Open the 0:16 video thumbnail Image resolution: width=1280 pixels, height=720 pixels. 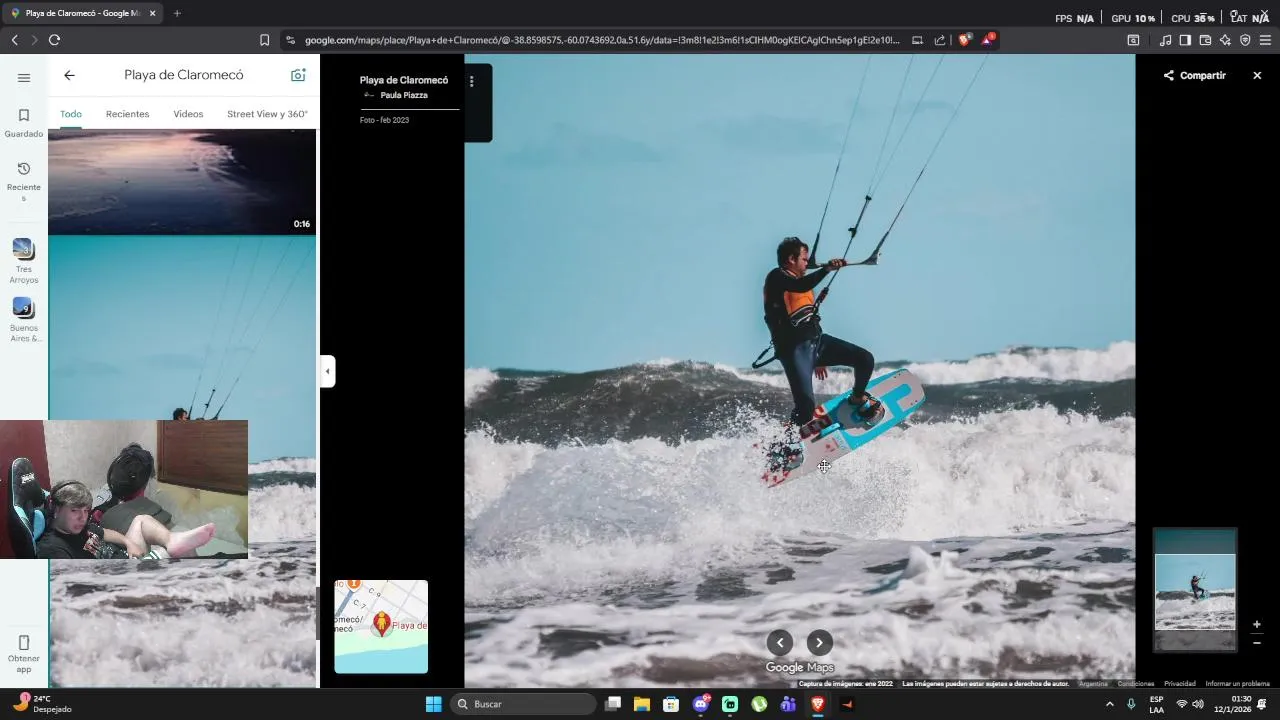point(182,182)
